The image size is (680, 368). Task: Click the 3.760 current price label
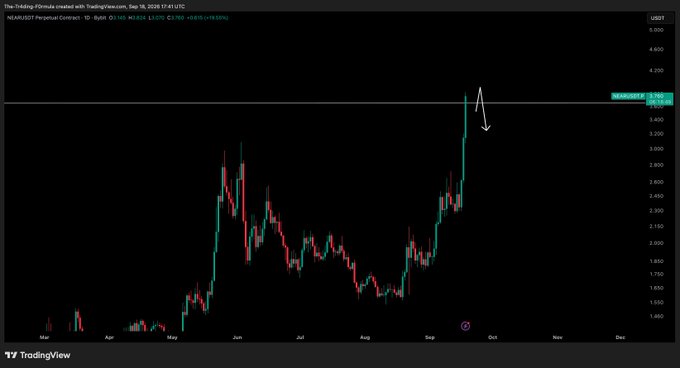click(659, 96)
